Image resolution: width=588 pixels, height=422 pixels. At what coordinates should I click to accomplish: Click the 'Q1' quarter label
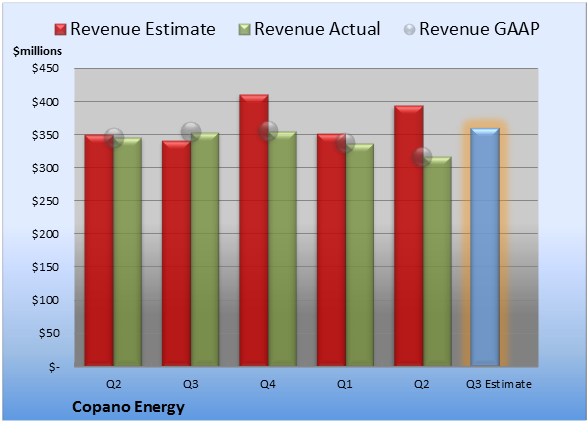[345, 384]
